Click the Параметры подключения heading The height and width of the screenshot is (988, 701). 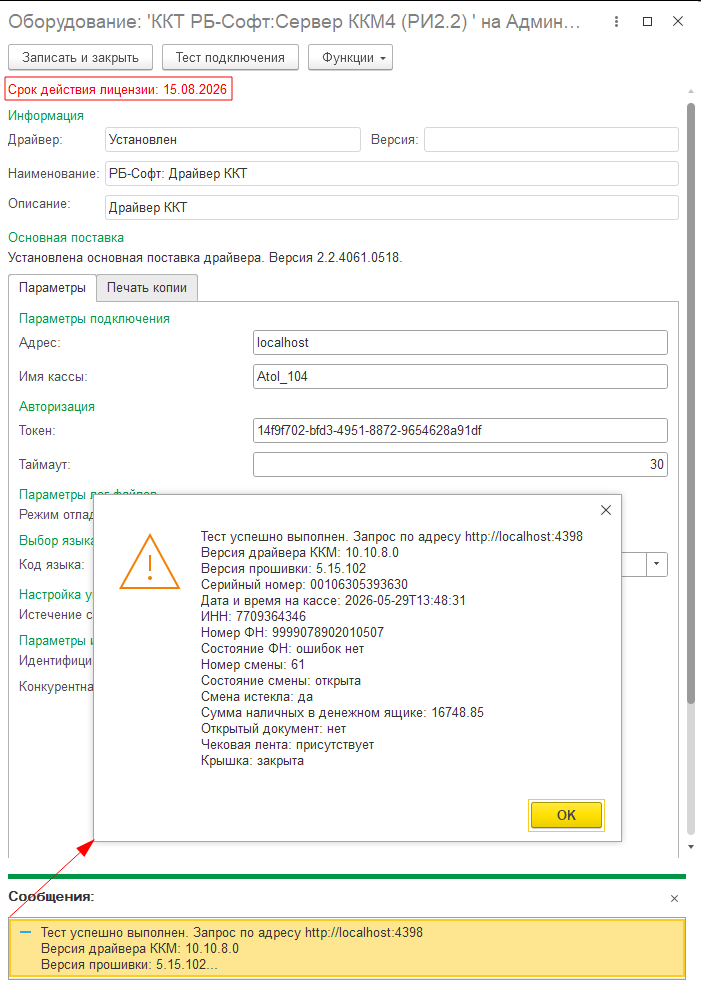tap(94, 319)
